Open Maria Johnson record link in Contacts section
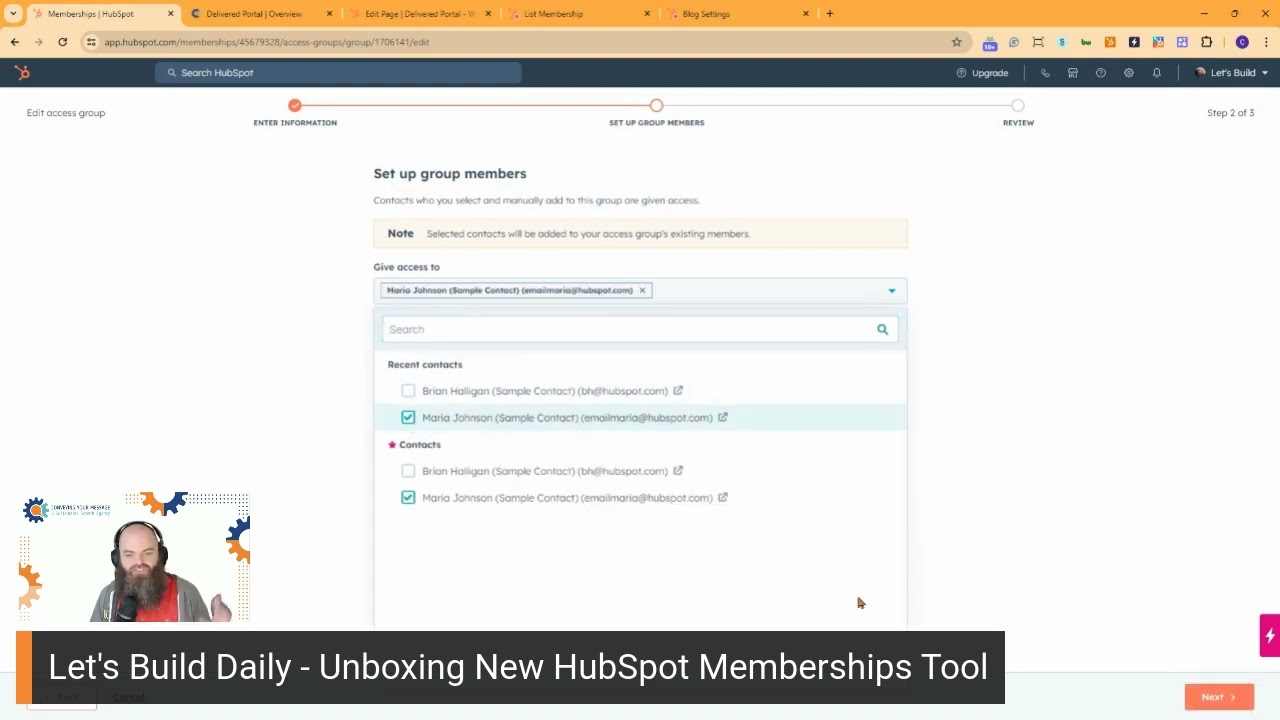Image resolution: width=1280 pixels, height=720 pixels. tap(723, 497)
